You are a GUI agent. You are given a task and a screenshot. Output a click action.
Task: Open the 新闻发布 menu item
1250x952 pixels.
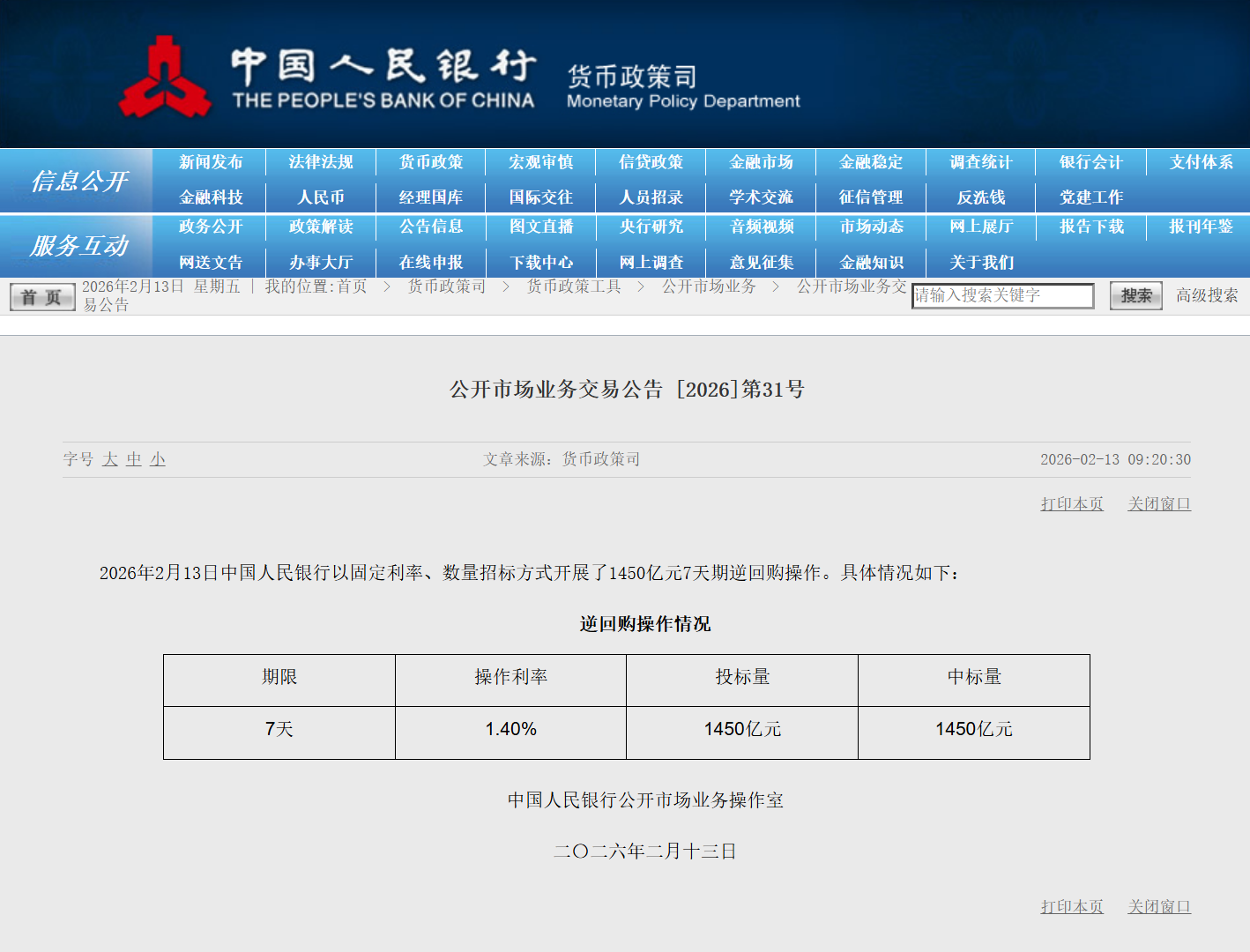coord(211,162)
